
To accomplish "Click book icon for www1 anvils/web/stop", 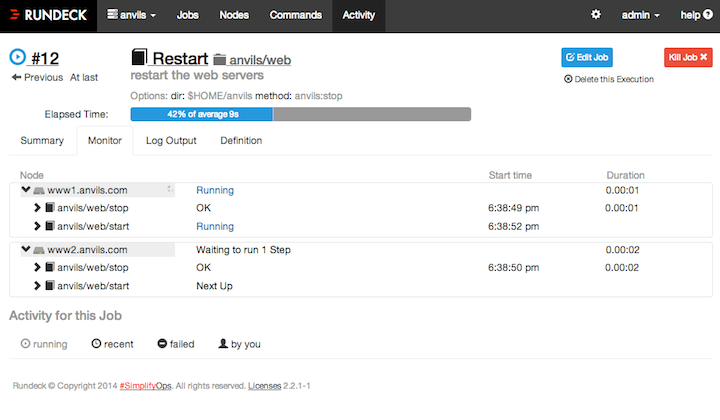I will [x=50, y=207].
